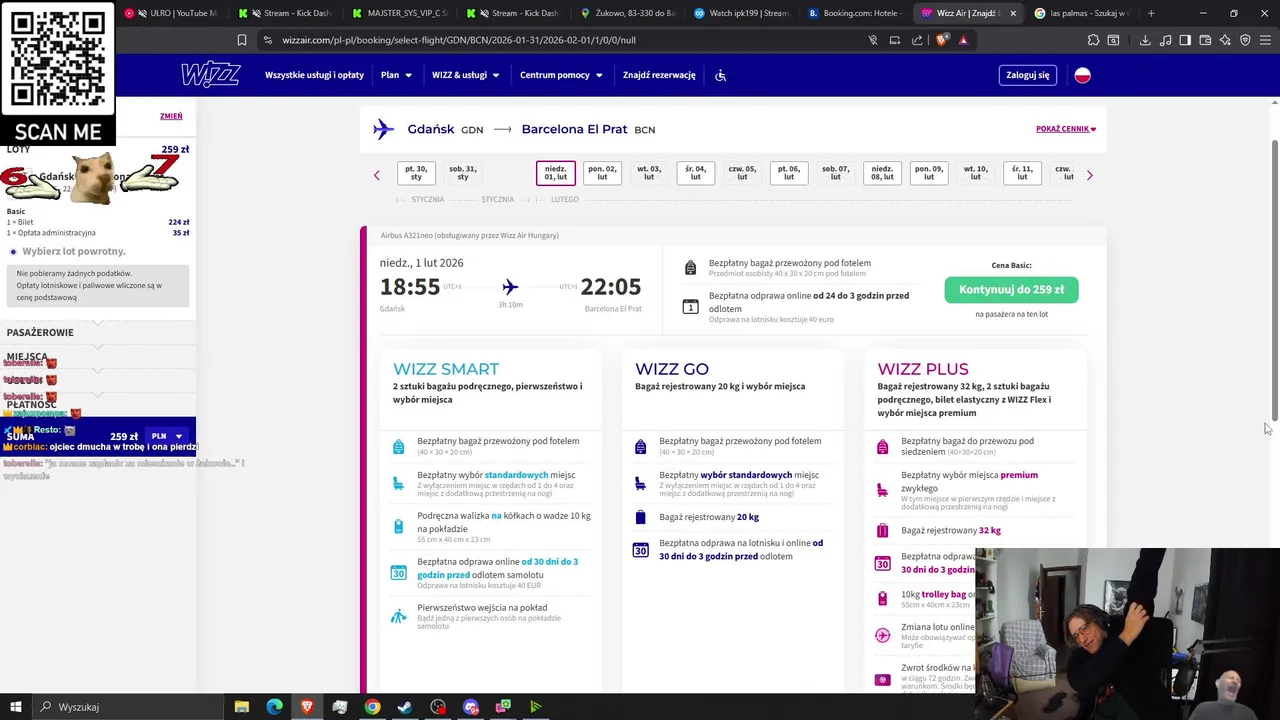Click the Brave Rewards triangle icon
The width and height of the screenshot is (1280, 720).
pos(963,40)
